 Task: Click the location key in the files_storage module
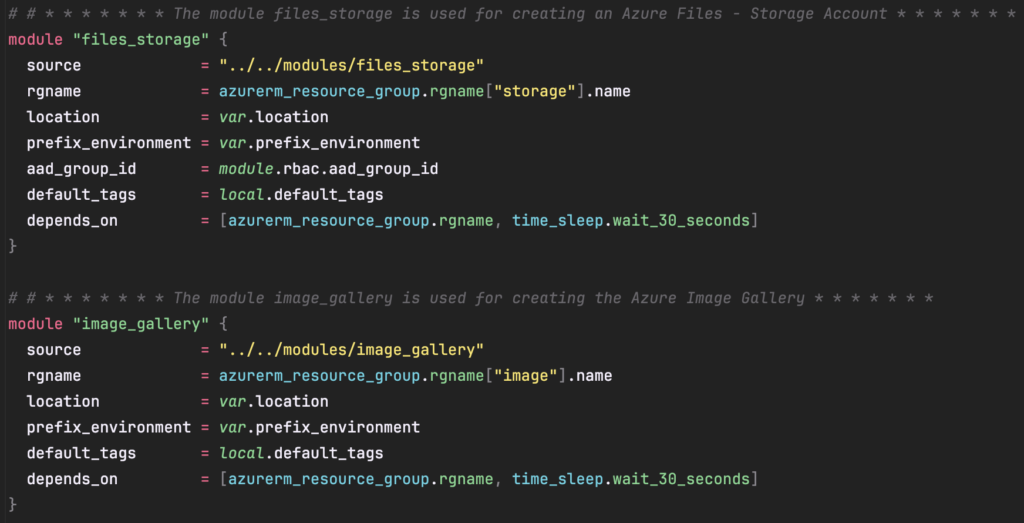tap(63, 118)
